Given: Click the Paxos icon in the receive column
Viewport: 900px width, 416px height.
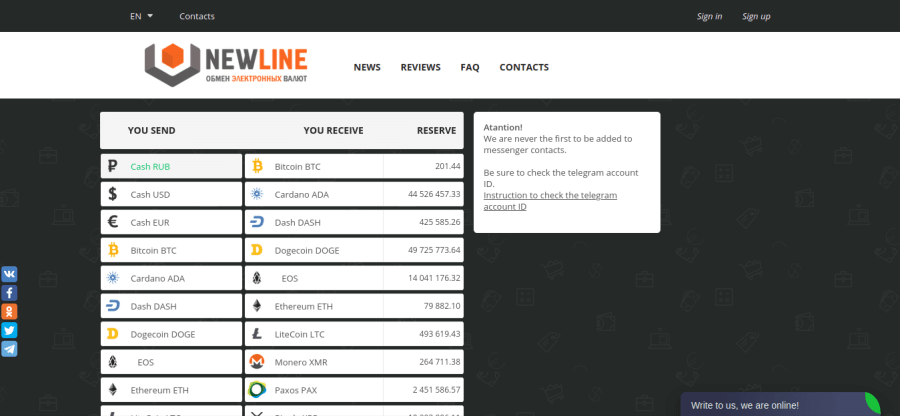Looking at the screenshot, I should coord(257,390).
